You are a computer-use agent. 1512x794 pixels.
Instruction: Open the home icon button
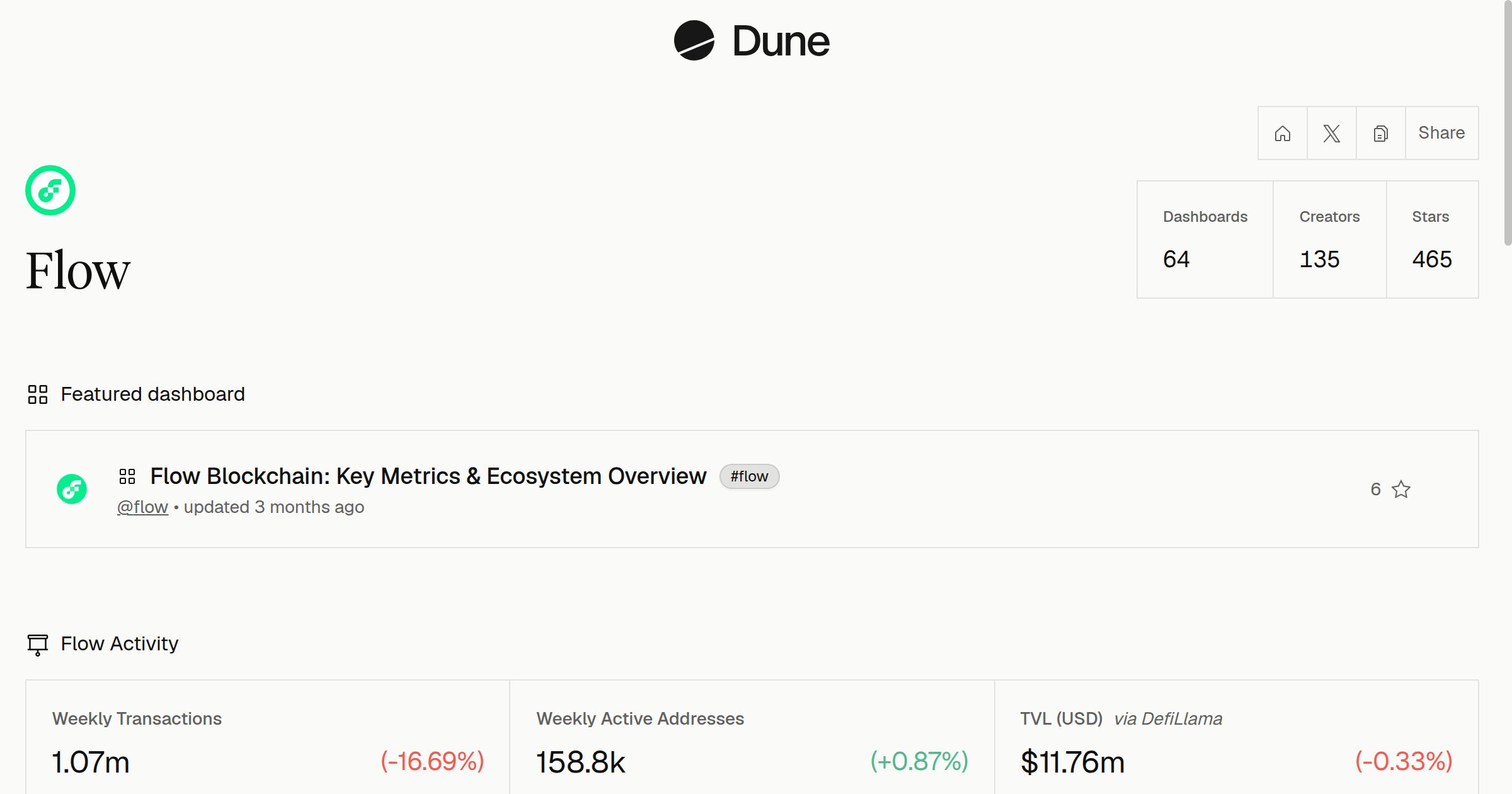click(x=1283, y=133)
